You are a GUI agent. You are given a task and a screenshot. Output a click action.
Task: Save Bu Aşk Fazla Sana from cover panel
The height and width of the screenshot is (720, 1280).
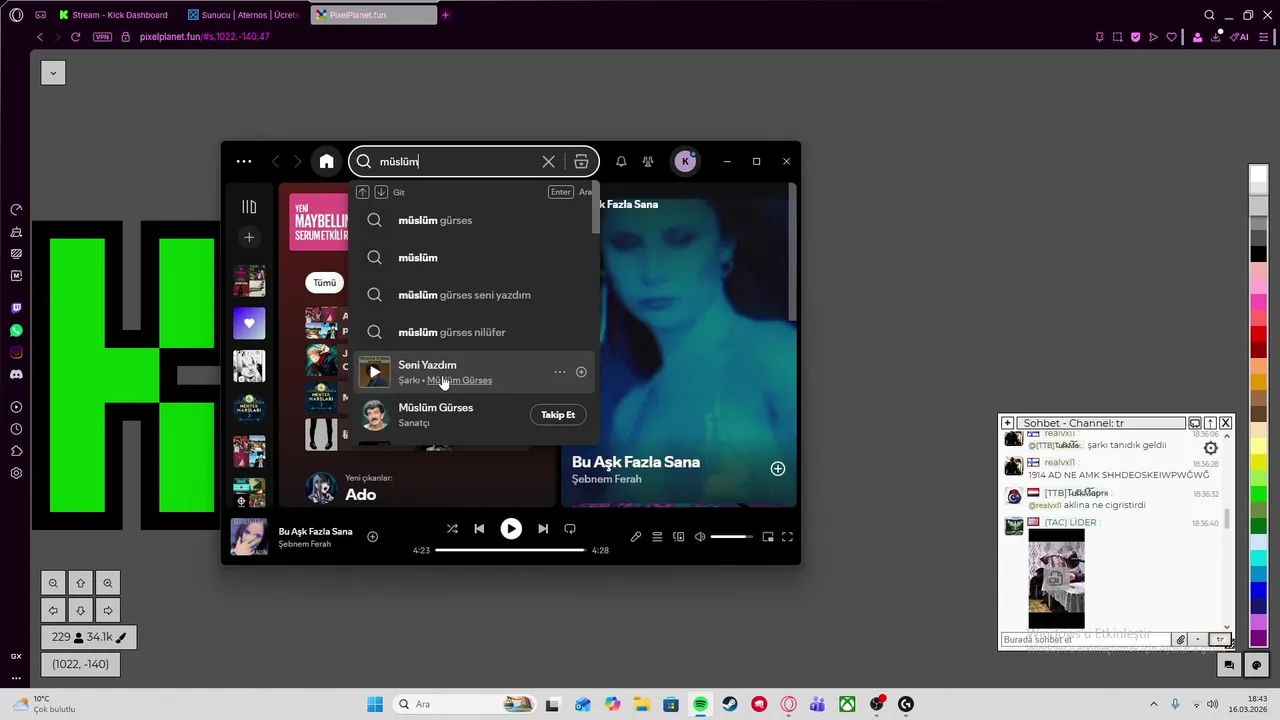[x=778, y=469]
